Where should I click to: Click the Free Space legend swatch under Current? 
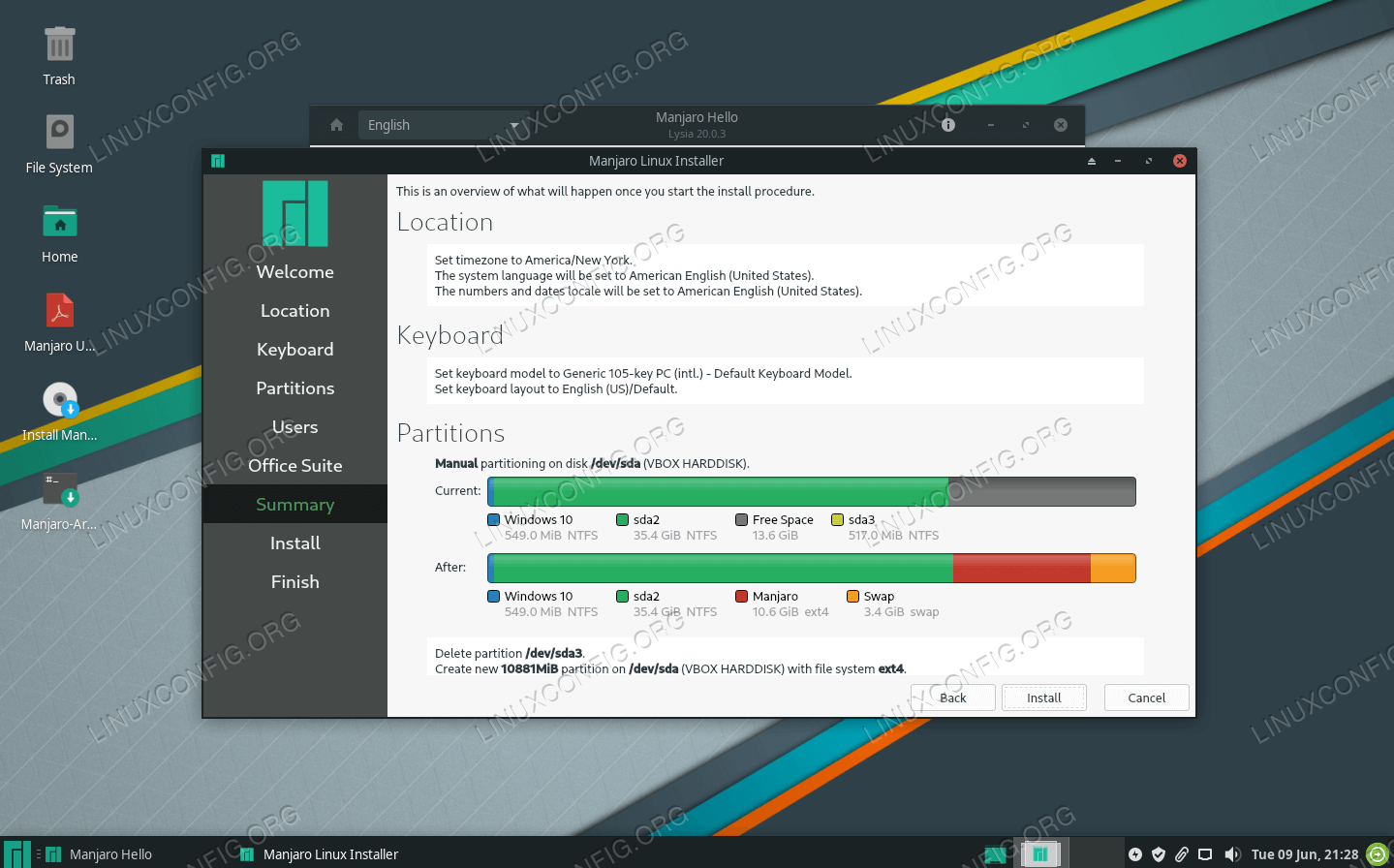click(x=742, y=520)
